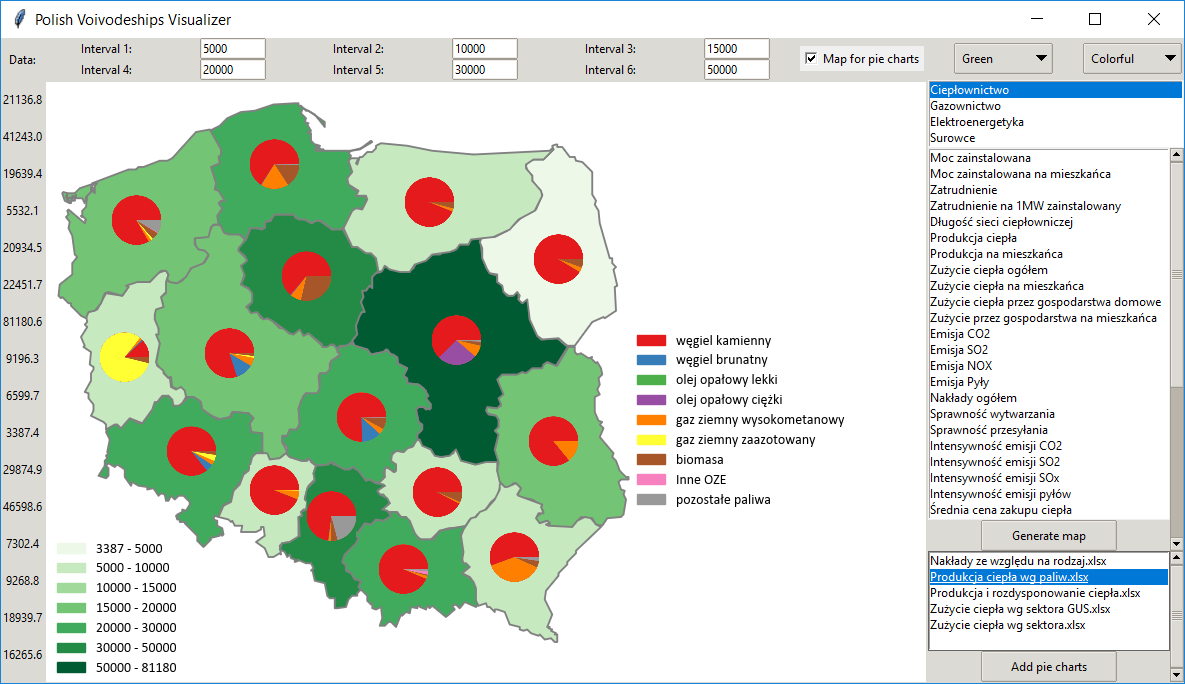Select Zużycie ciepła wg sektora.xlsx
The image size is (1185, 684).
1049,625
